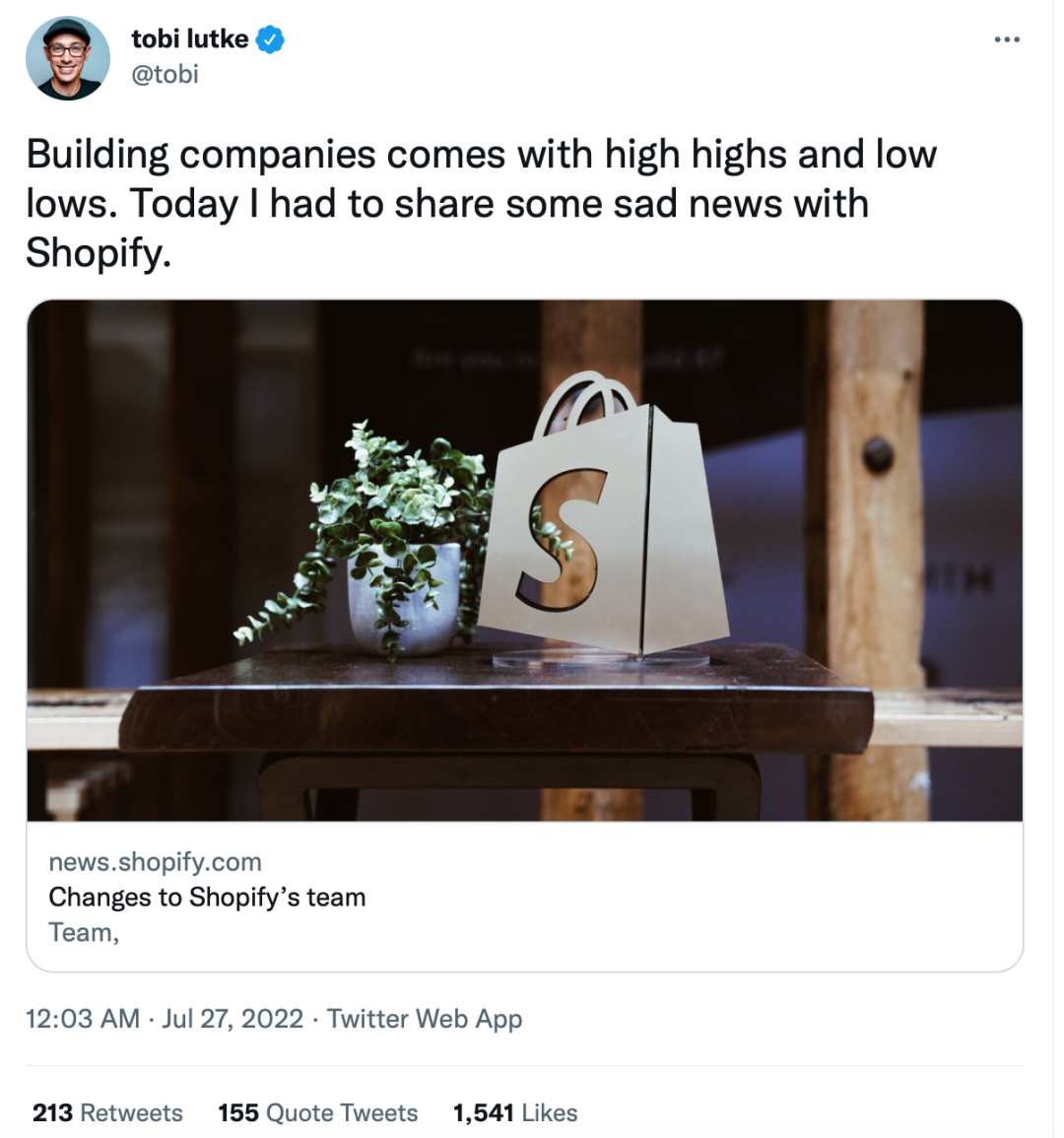Select the tweet text about high highs
Image resolution: width=1064 pixels, height=1138 pixels.
tap(482, 203)
